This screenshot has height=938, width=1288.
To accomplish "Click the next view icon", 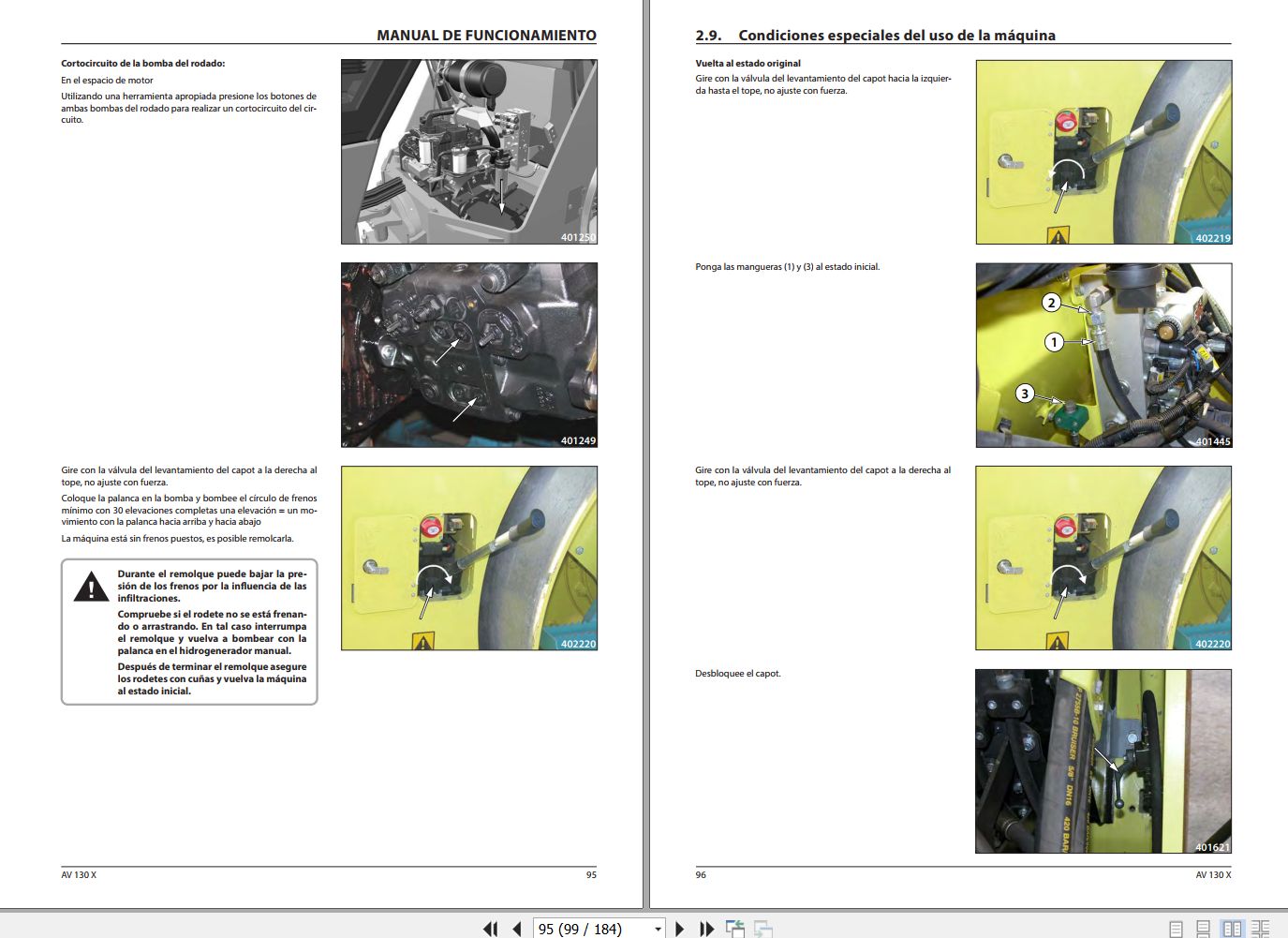I will (762, 929).
